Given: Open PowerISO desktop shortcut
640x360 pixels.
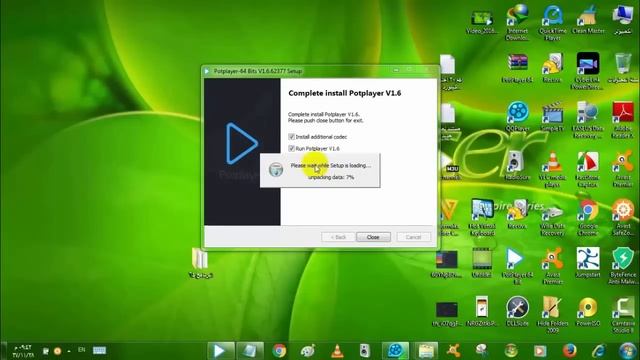Looking at the screenshot, I should coord(587,311).
